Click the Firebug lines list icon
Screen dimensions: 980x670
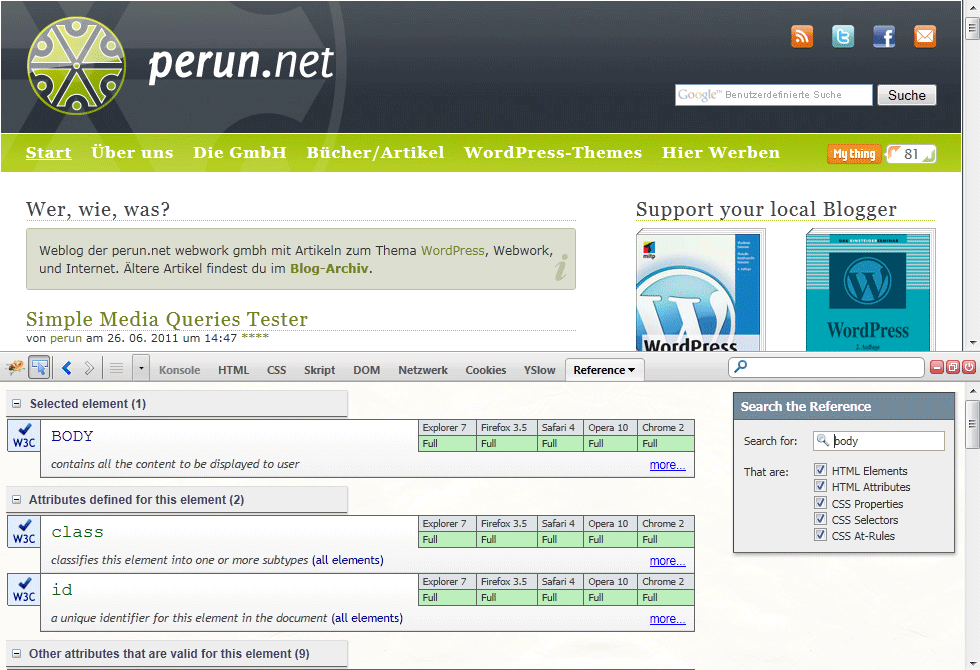116,369
